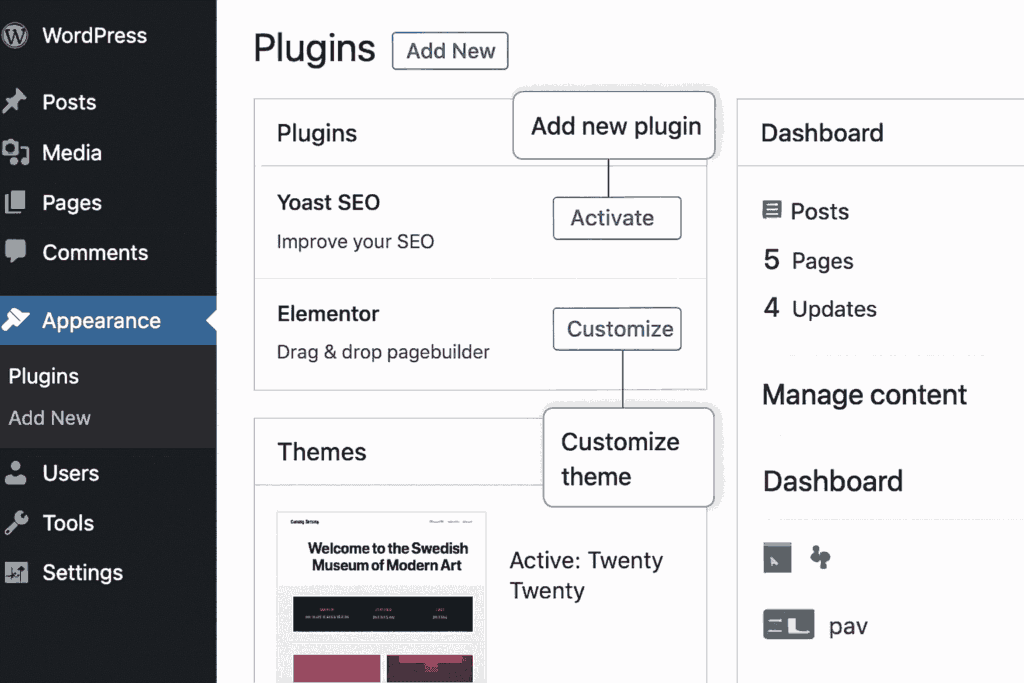
Task: Click the Users person icon
Action: pyautogui.click(x=15, y=473)
